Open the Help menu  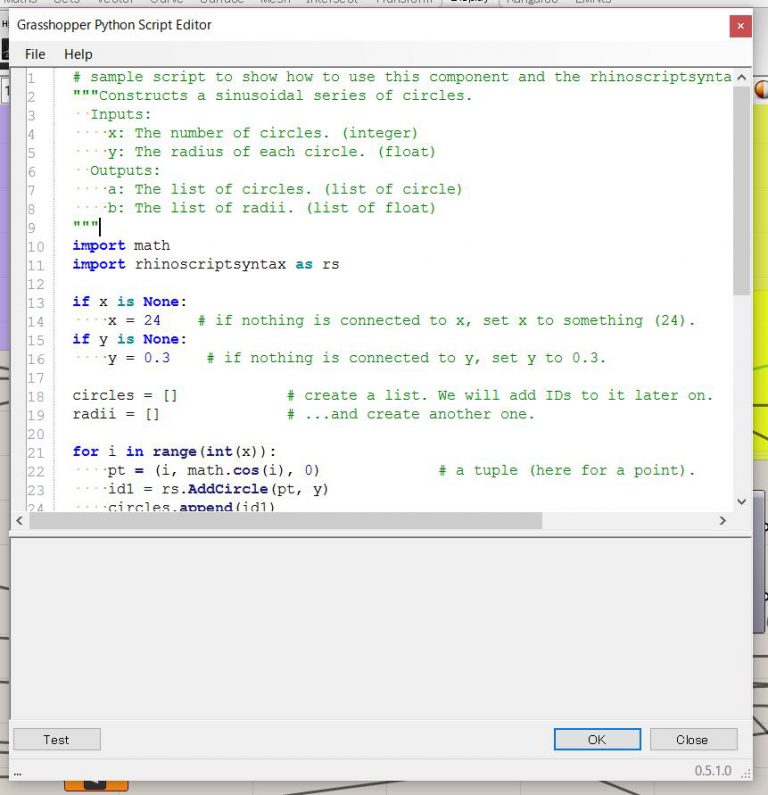pos(78,54)
